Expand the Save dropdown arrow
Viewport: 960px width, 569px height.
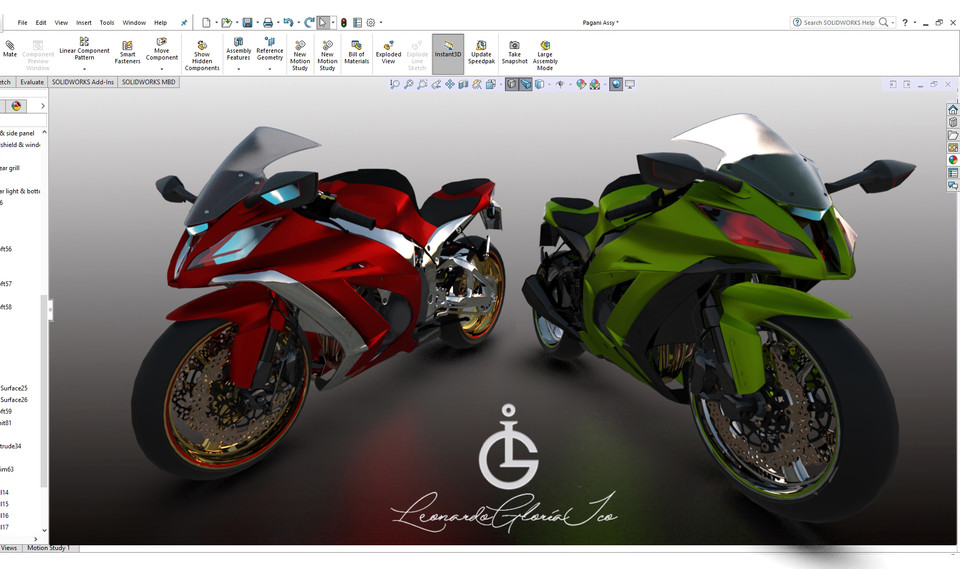click(257, 23)
